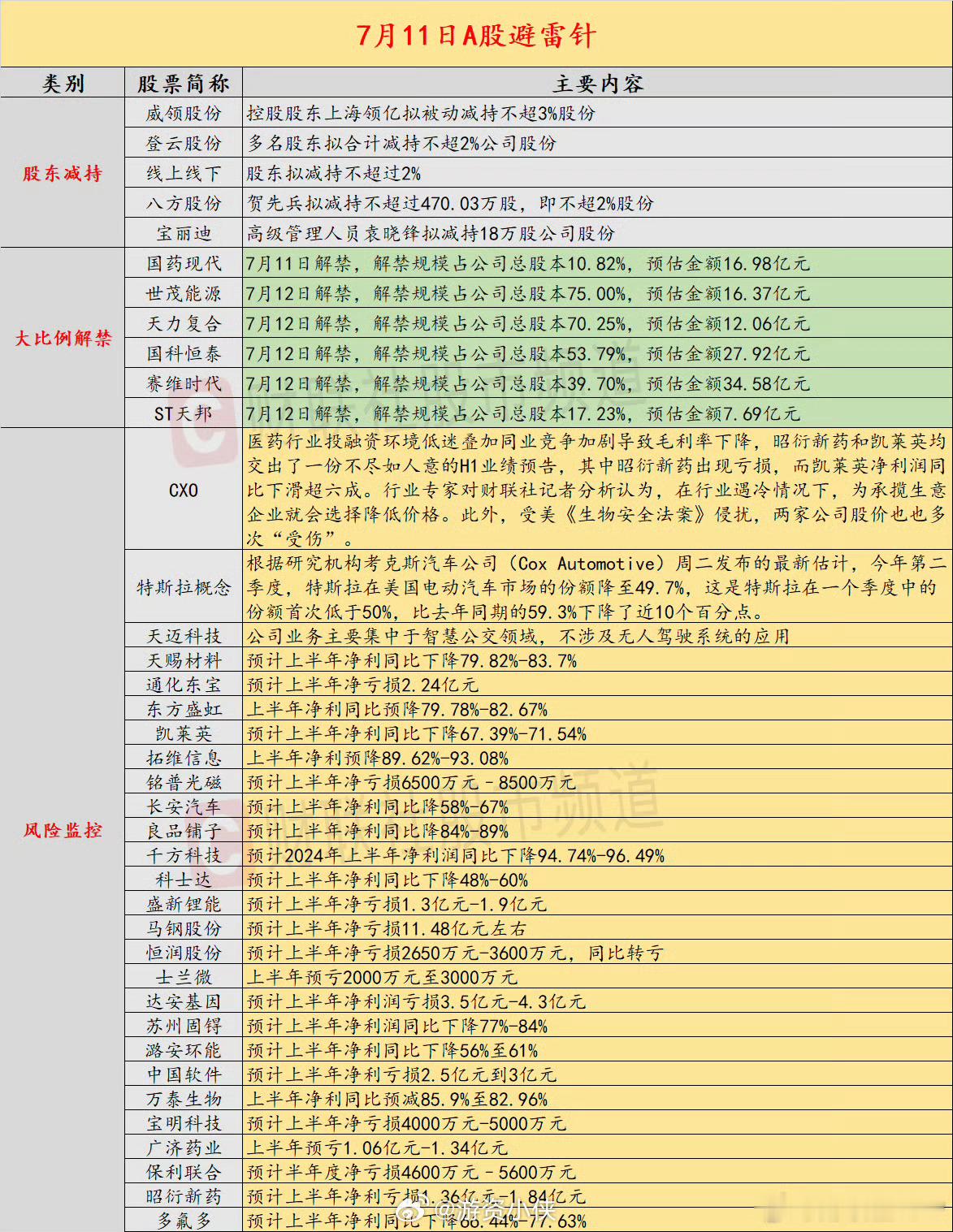The height and width of the screenshot is (1232, 953).
Task: Select the stock name '线上线下'
Action: [x=184, y=174]
